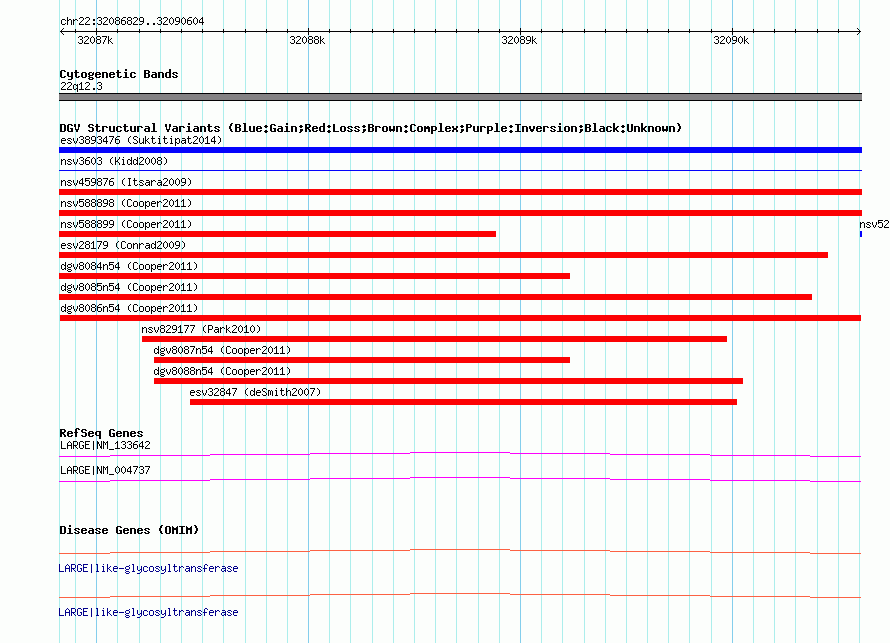
Task: Open the nsv588899 (Cooper2011) label
Action: [x=126, y=224]
